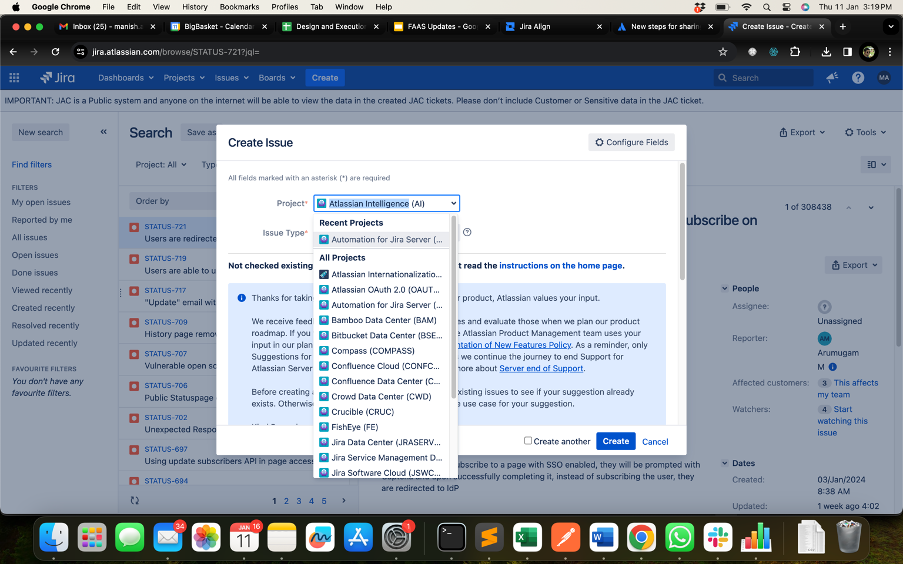Open the Project: All filter dropdown
Image resolution: width=904 pixels, height=564 pixels.
point(161,164)
